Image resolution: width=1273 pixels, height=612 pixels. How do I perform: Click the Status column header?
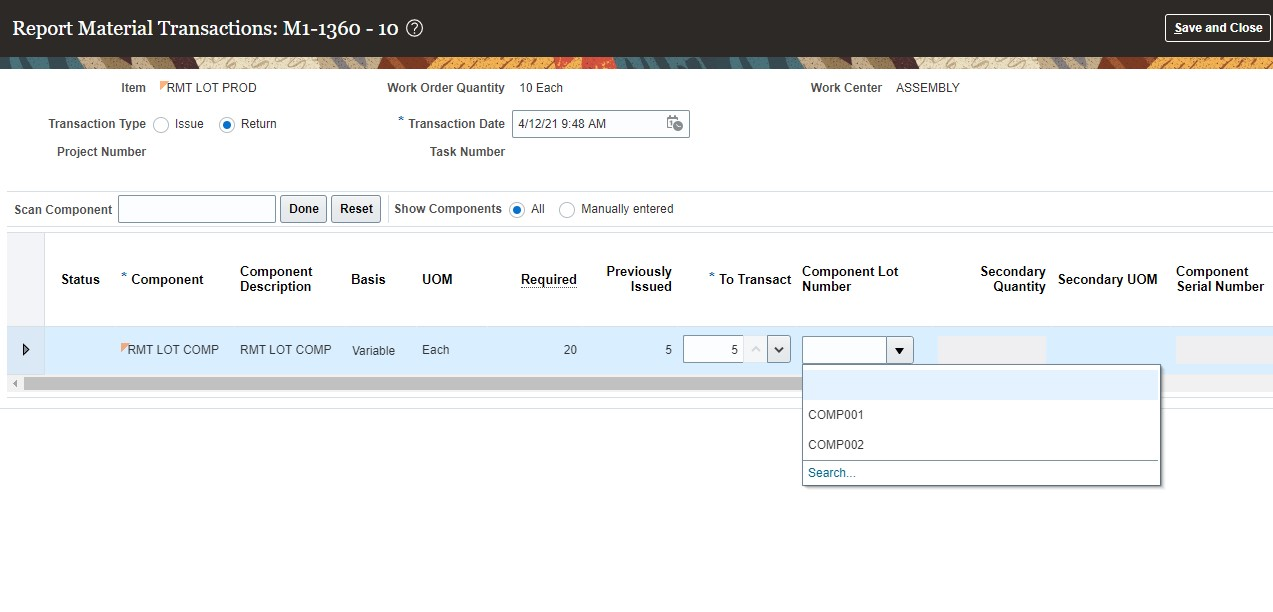tap(80, 280)
